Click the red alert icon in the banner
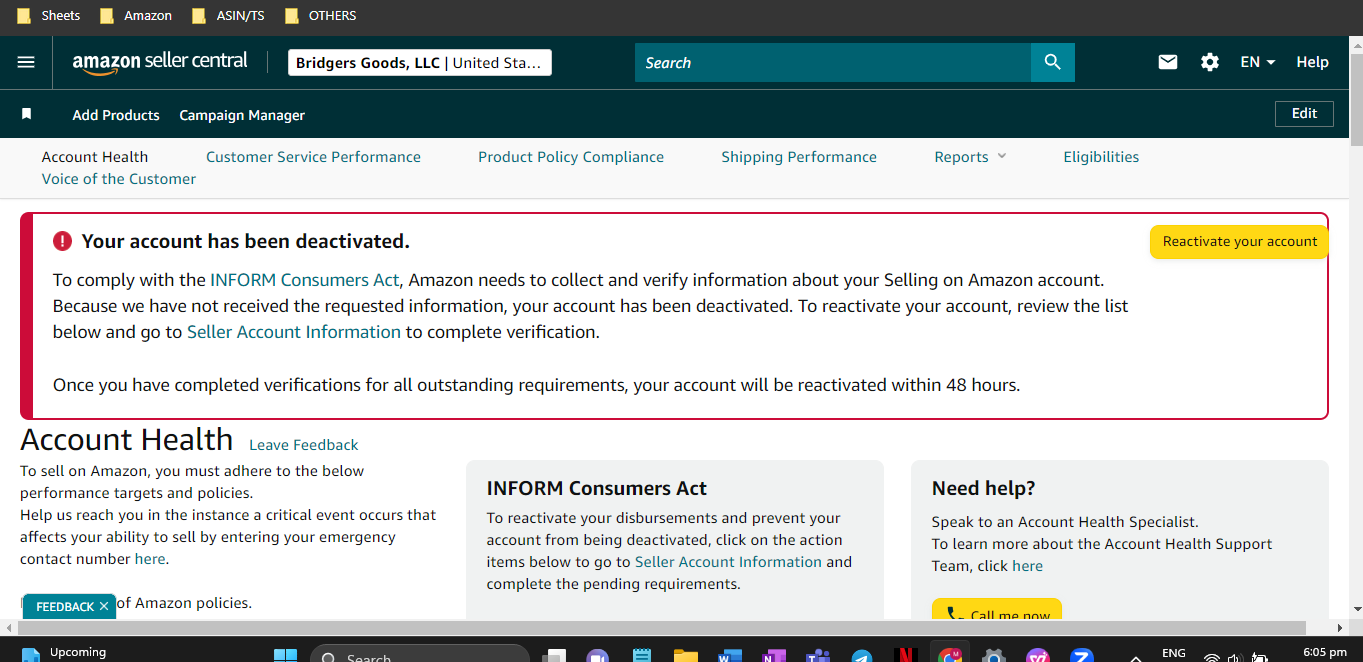This screenshot has height=662, width=1363. coord(63,241)
